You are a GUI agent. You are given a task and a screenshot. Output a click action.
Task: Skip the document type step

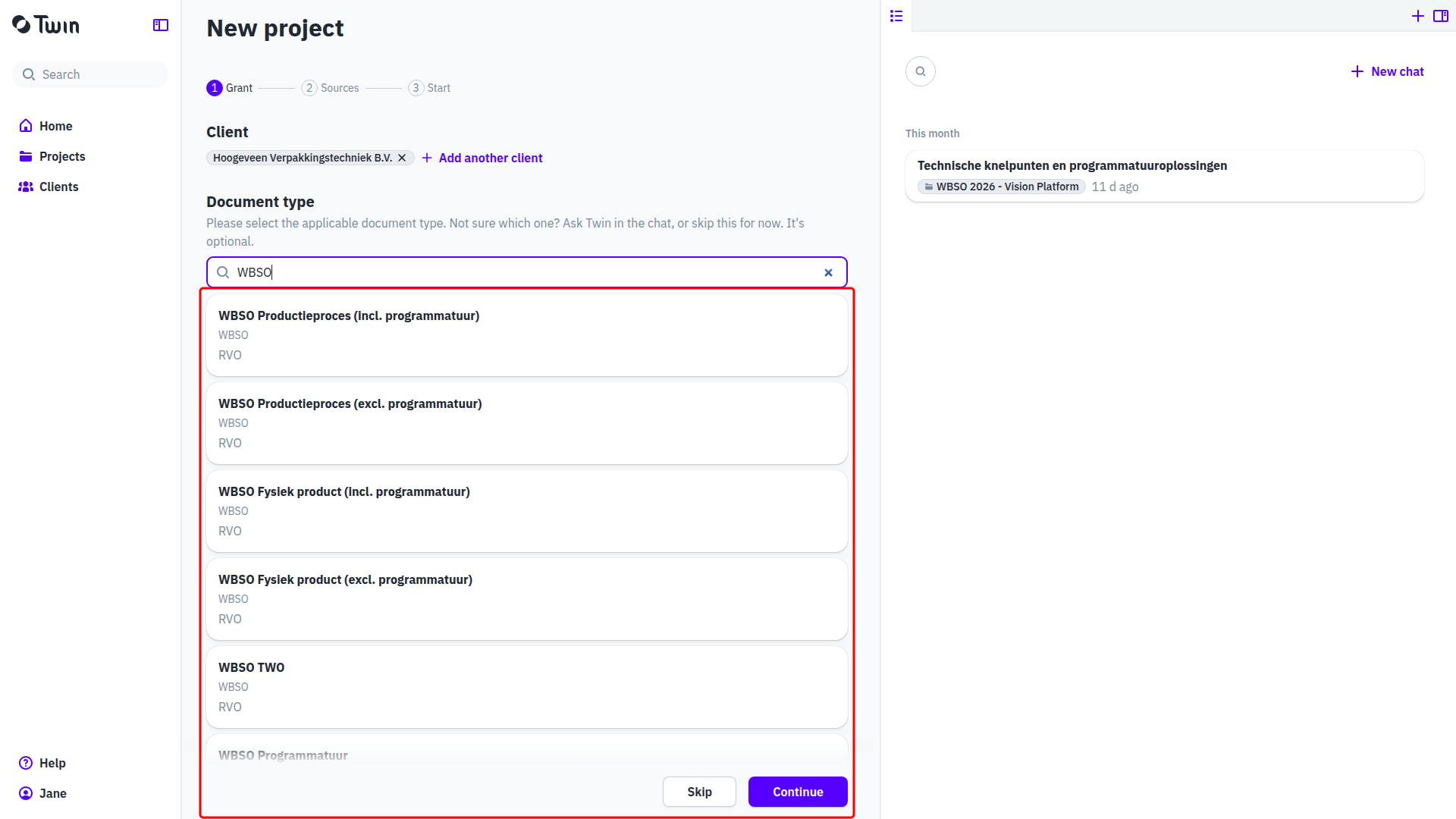pos(699,792)
